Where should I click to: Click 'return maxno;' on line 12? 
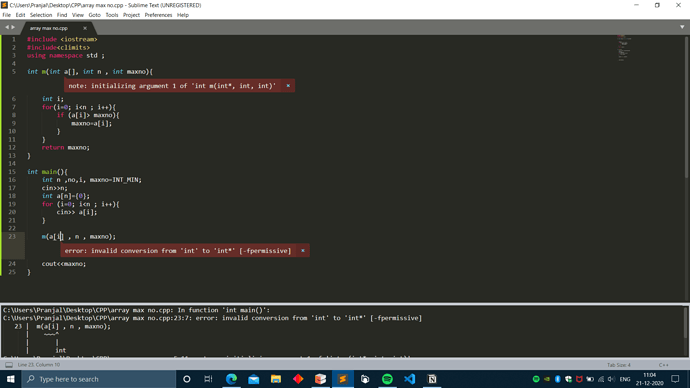[x=66, y=147]
